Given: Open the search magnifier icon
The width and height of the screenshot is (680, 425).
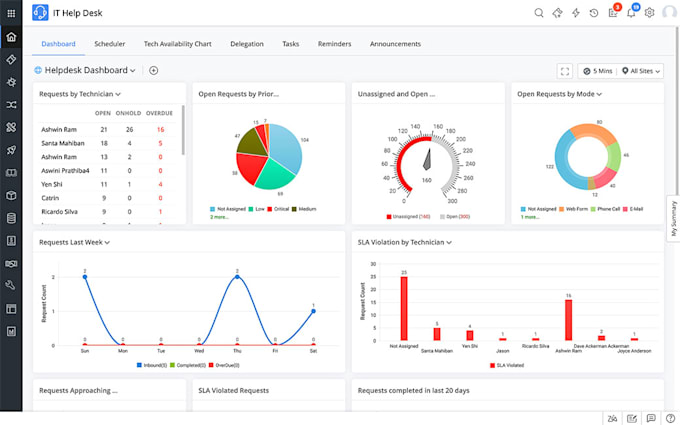Looking at the screenshot, I should point(539,13).
